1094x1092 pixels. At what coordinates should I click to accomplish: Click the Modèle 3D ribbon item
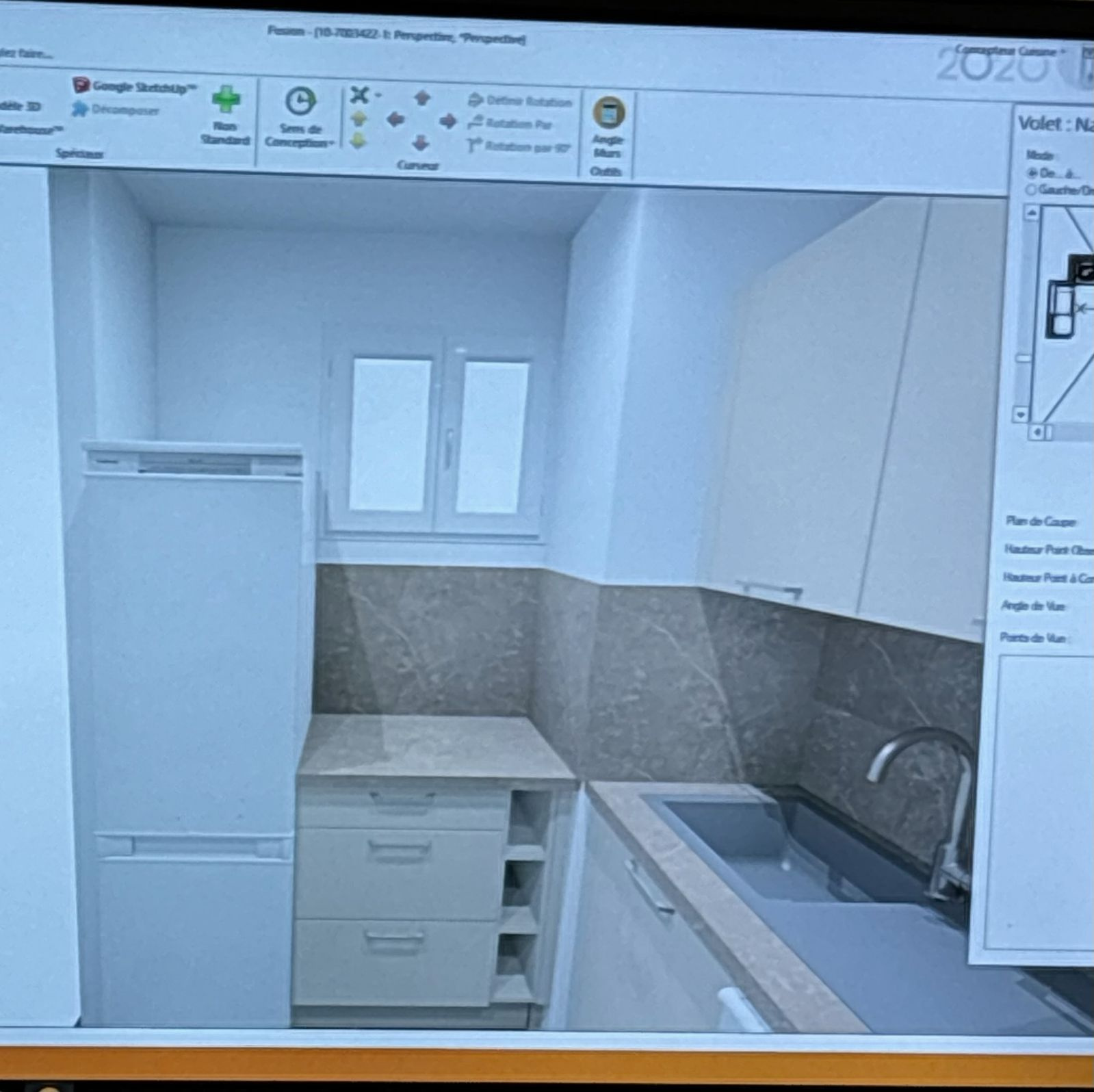[21, 106]
